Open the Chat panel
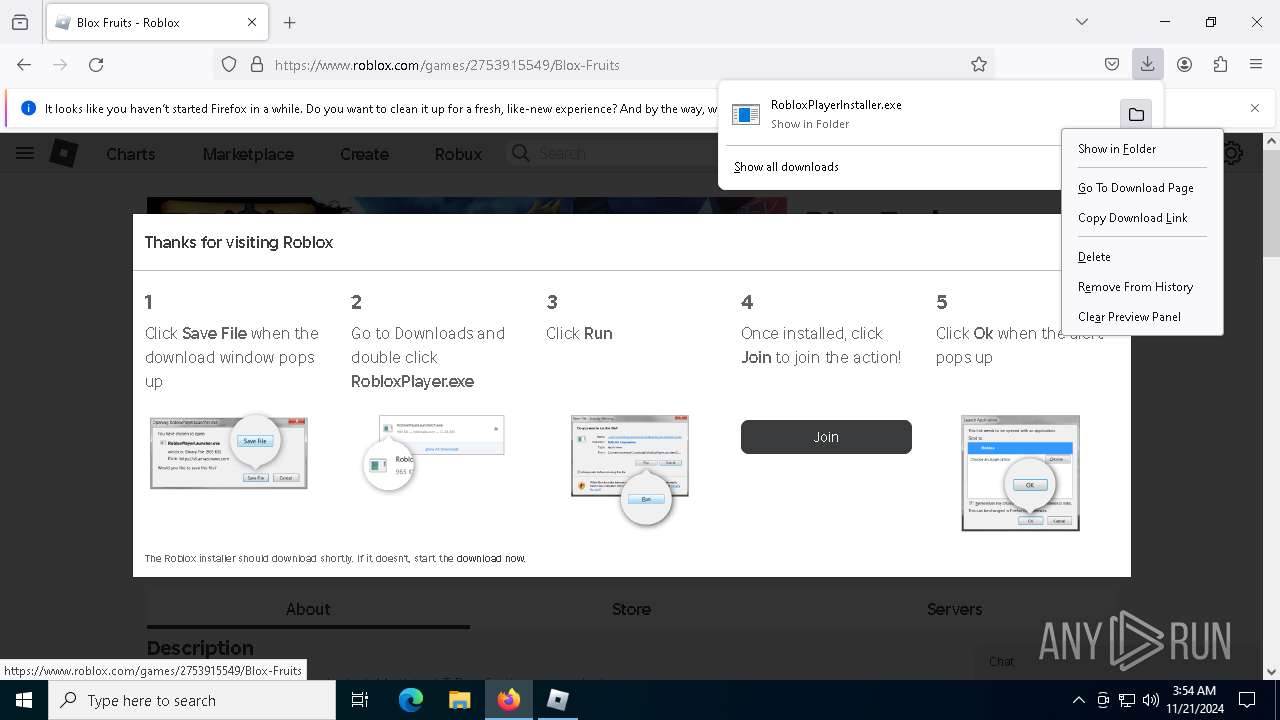Image resolution: width=1280 pixels, height=720 pixels. (1002, 661)
